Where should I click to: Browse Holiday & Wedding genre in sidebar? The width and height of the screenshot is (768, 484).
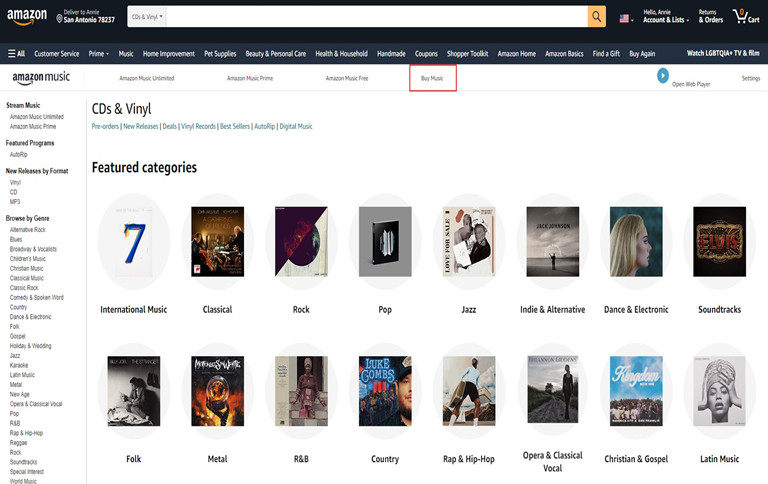click(x=30, y=346)
